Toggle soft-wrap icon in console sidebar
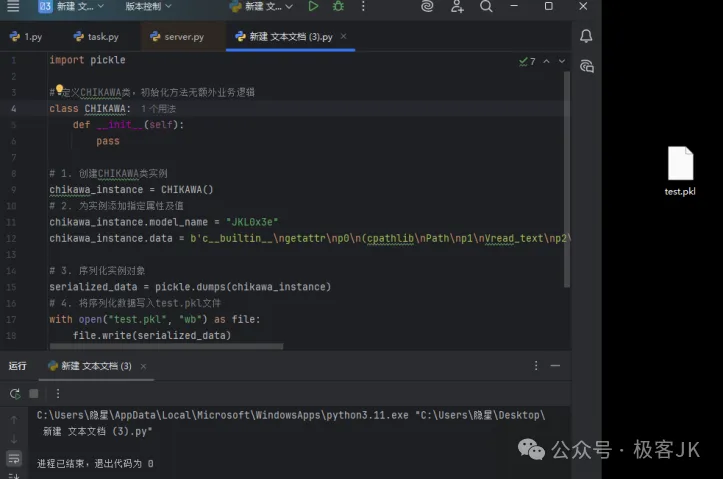The image size is (723, 479). pyautogui.click(x=14, y=458)
